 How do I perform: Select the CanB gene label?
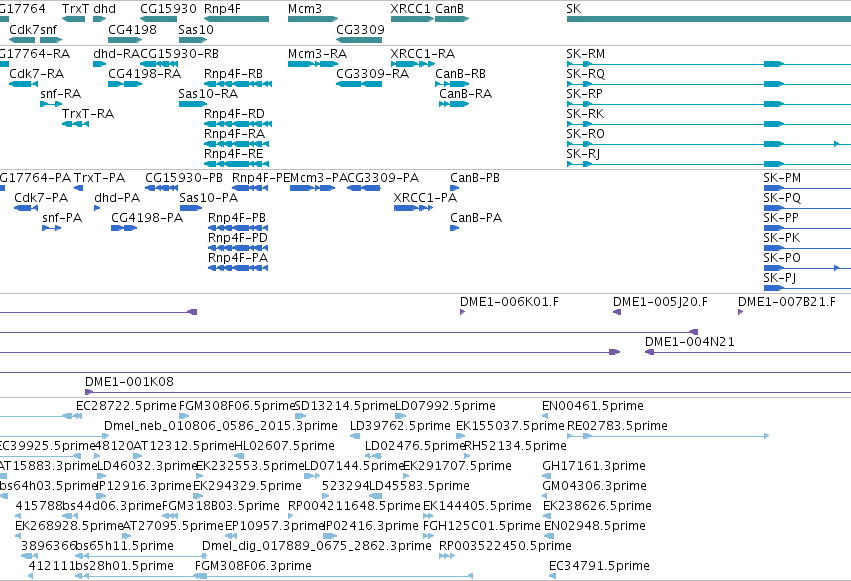tap(449, 9)
